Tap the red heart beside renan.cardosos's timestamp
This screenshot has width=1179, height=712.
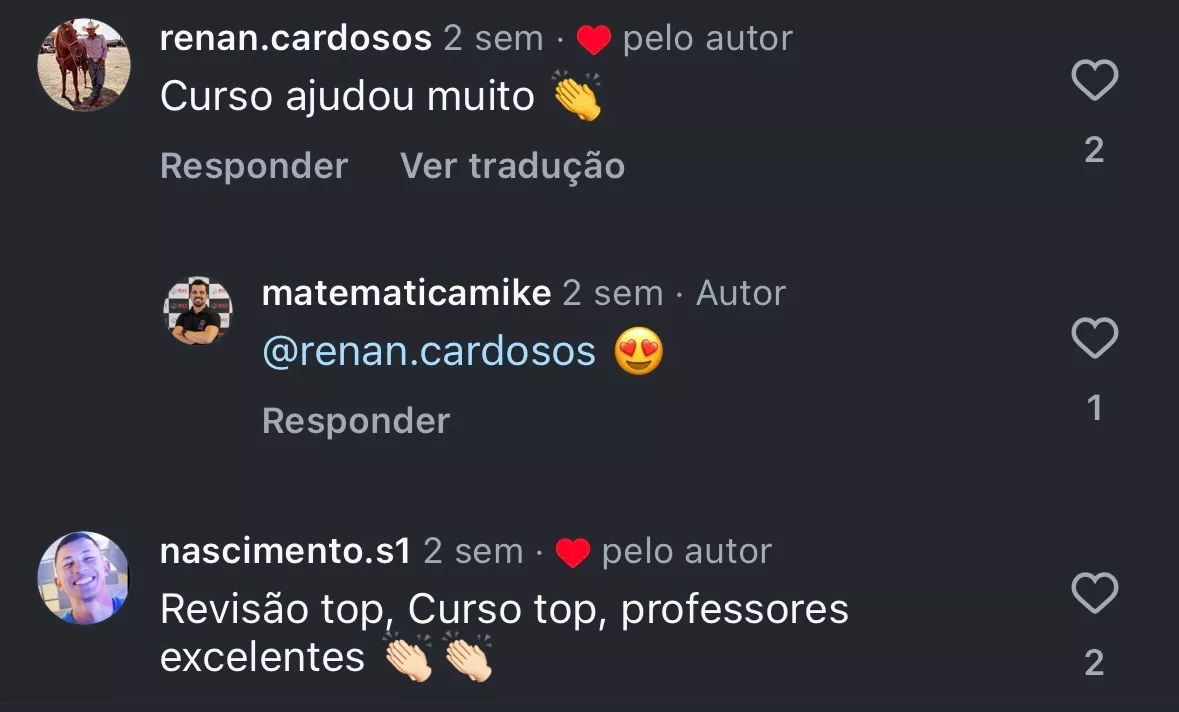593,40
